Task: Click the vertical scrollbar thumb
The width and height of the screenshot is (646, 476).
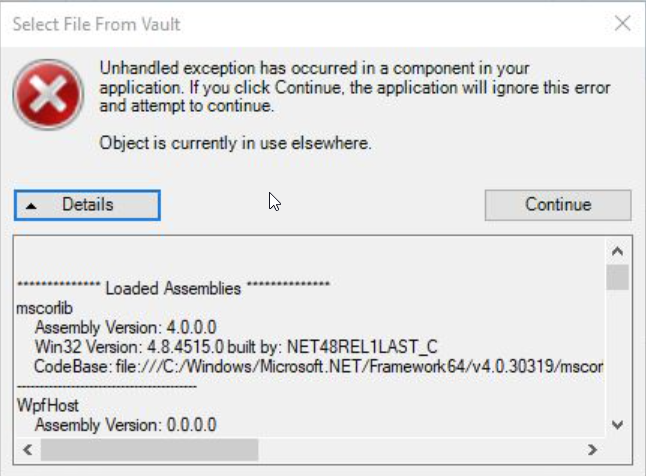Action: pyautogui.click(x=617, y=276)
